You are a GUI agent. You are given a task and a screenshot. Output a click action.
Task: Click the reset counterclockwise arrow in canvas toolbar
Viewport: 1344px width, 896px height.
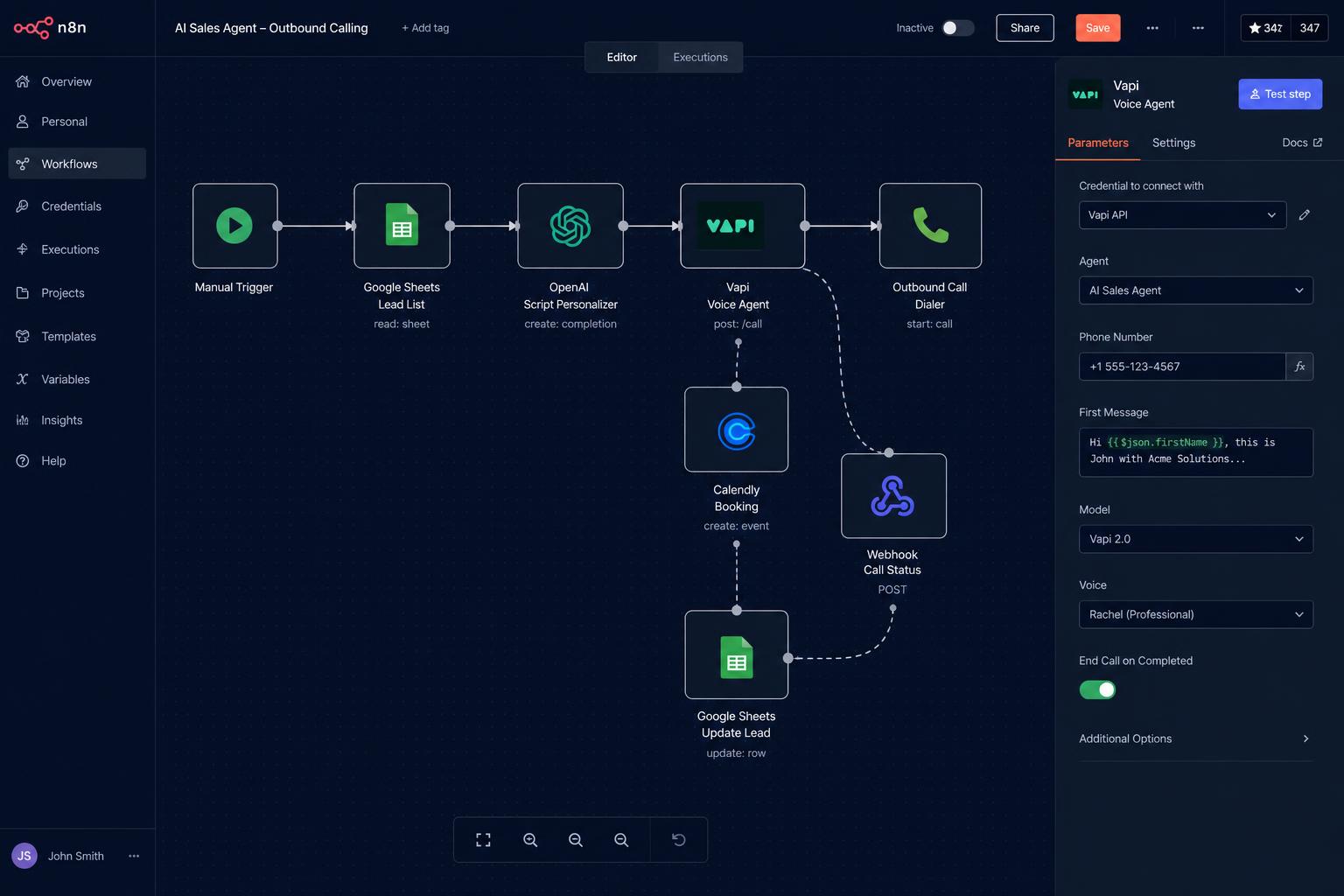pos(678,840)
